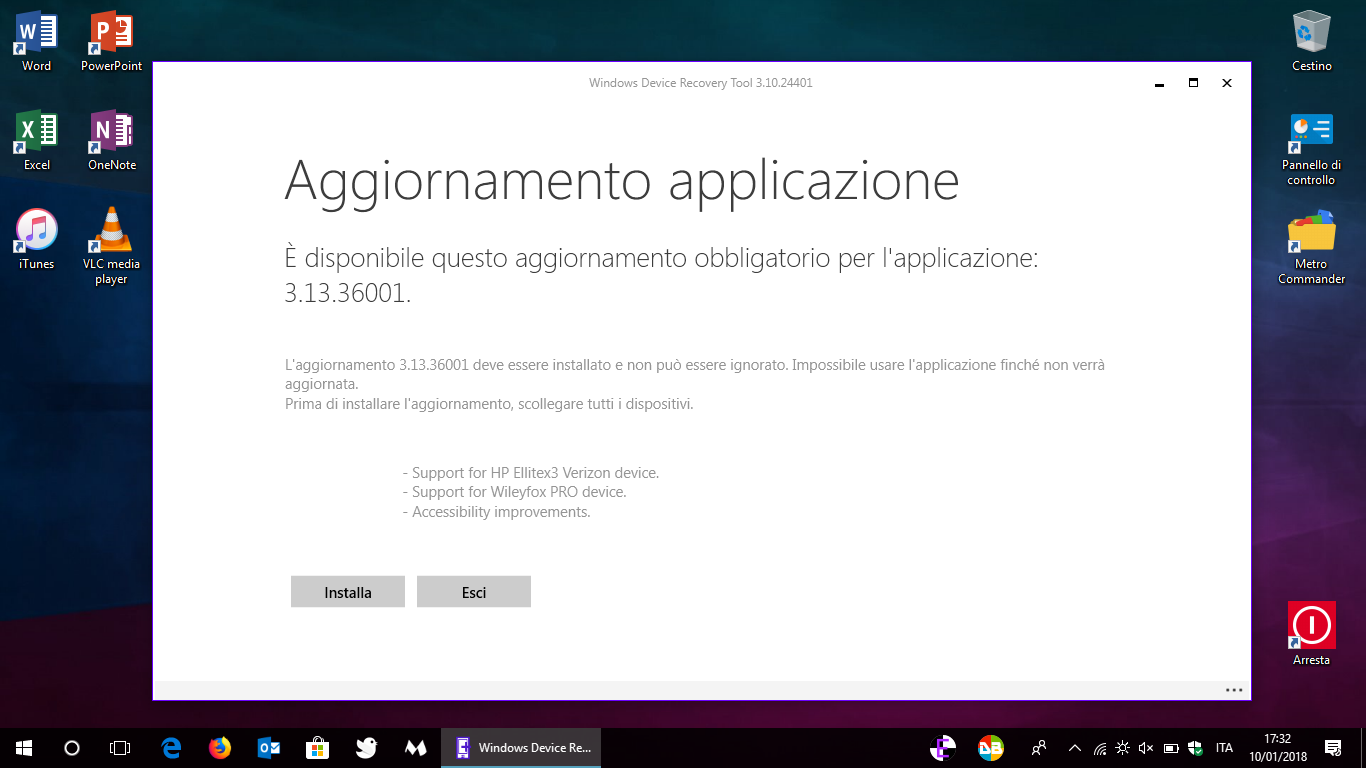Click the Installa button

tap(347, 591)
